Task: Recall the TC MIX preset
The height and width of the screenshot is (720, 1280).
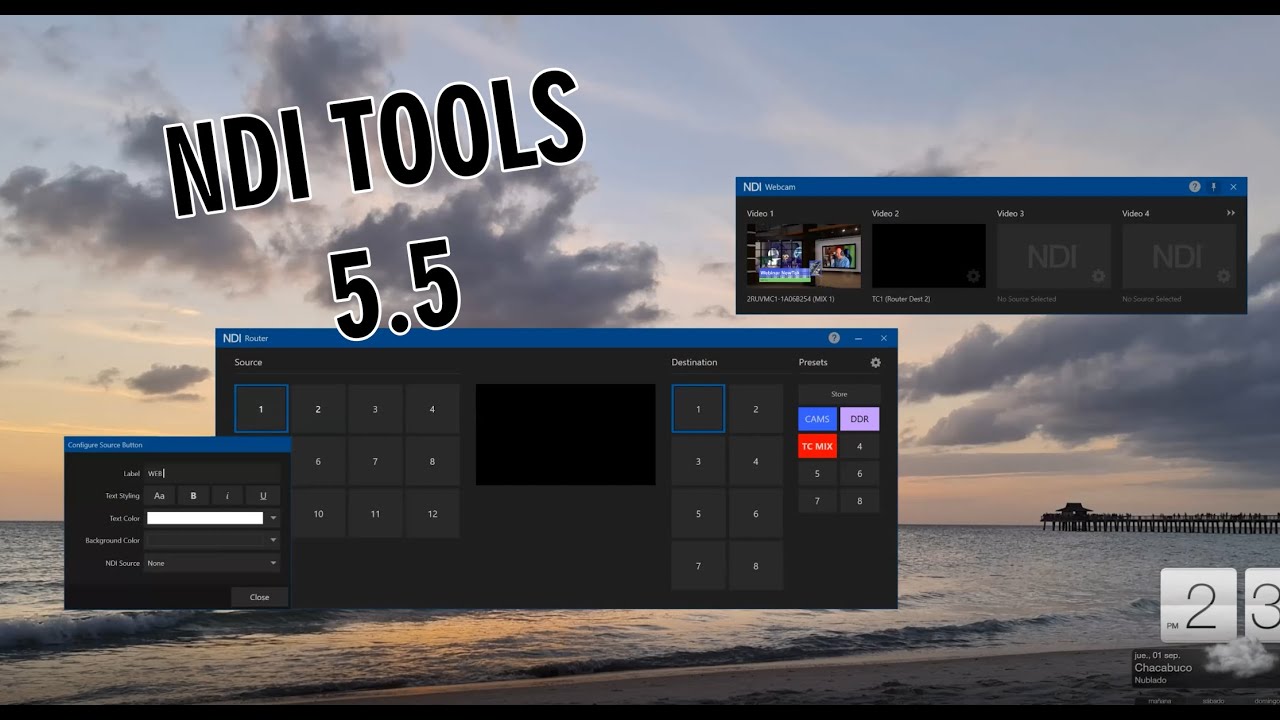Action: click(817, 446)
